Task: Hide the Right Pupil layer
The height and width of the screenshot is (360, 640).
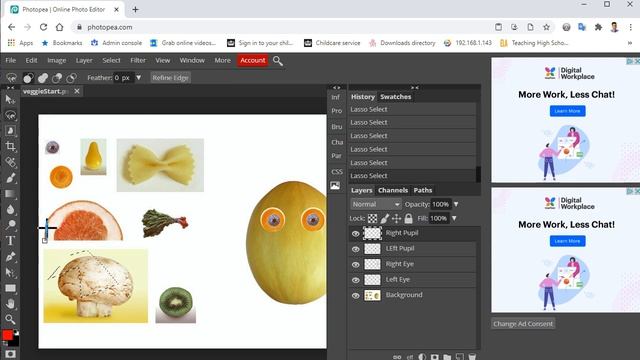Action: click(356, 233)
